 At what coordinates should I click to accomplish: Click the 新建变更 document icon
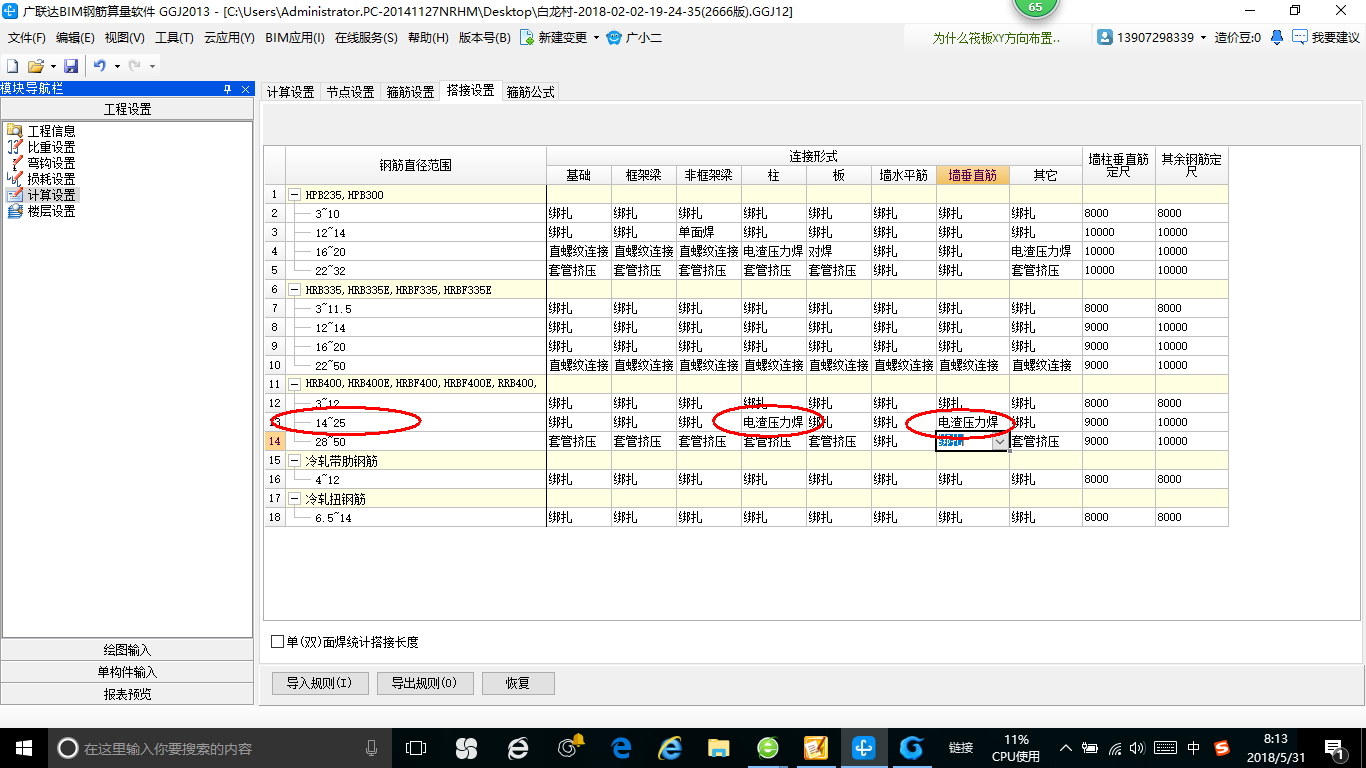click(526, 37)
